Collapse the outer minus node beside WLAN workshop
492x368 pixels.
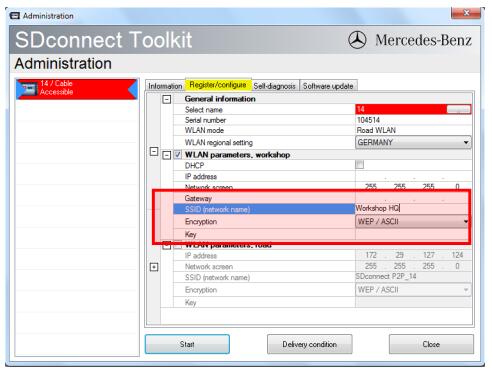154,152
